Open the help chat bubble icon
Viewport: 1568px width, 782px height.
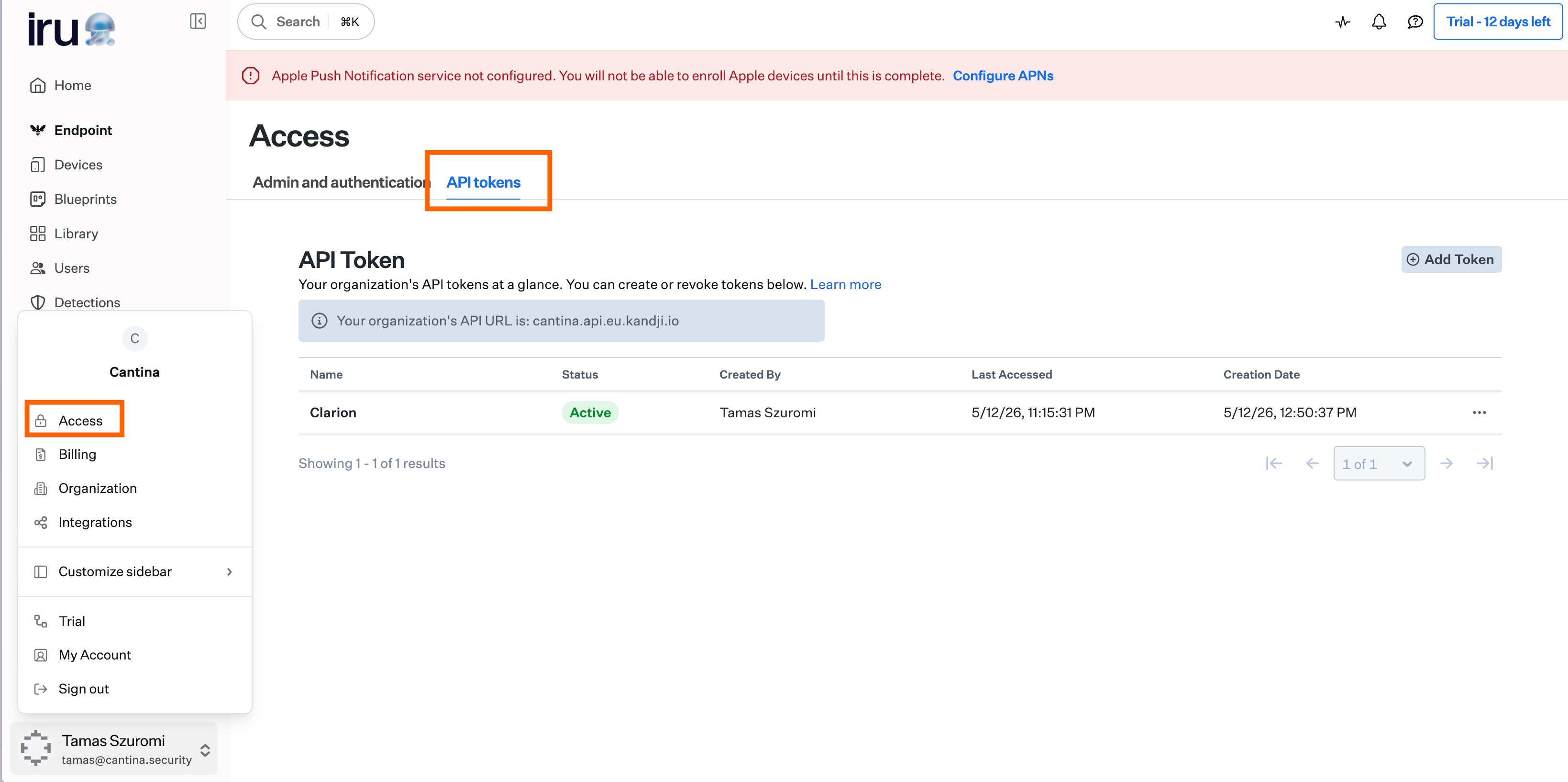click(x=1415, y=22)
